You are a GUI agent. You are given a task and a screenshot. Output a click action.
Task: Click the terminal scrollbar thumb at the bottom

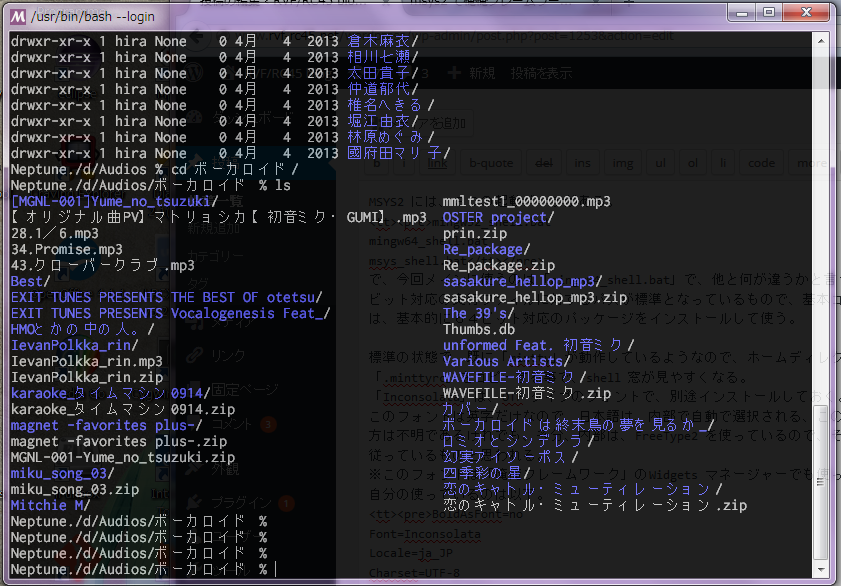point(821,482)
